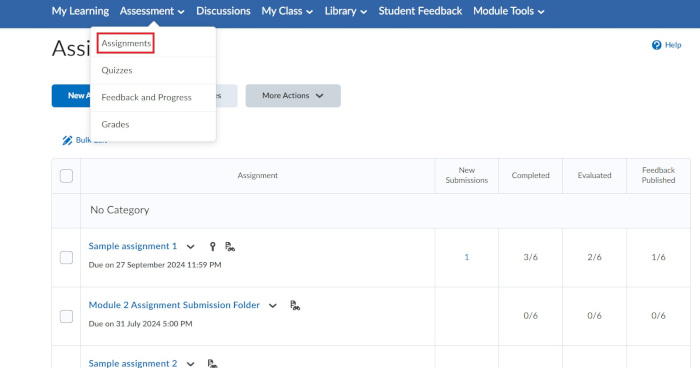Click key icon beside Sample assignment 1

point(212,247)
